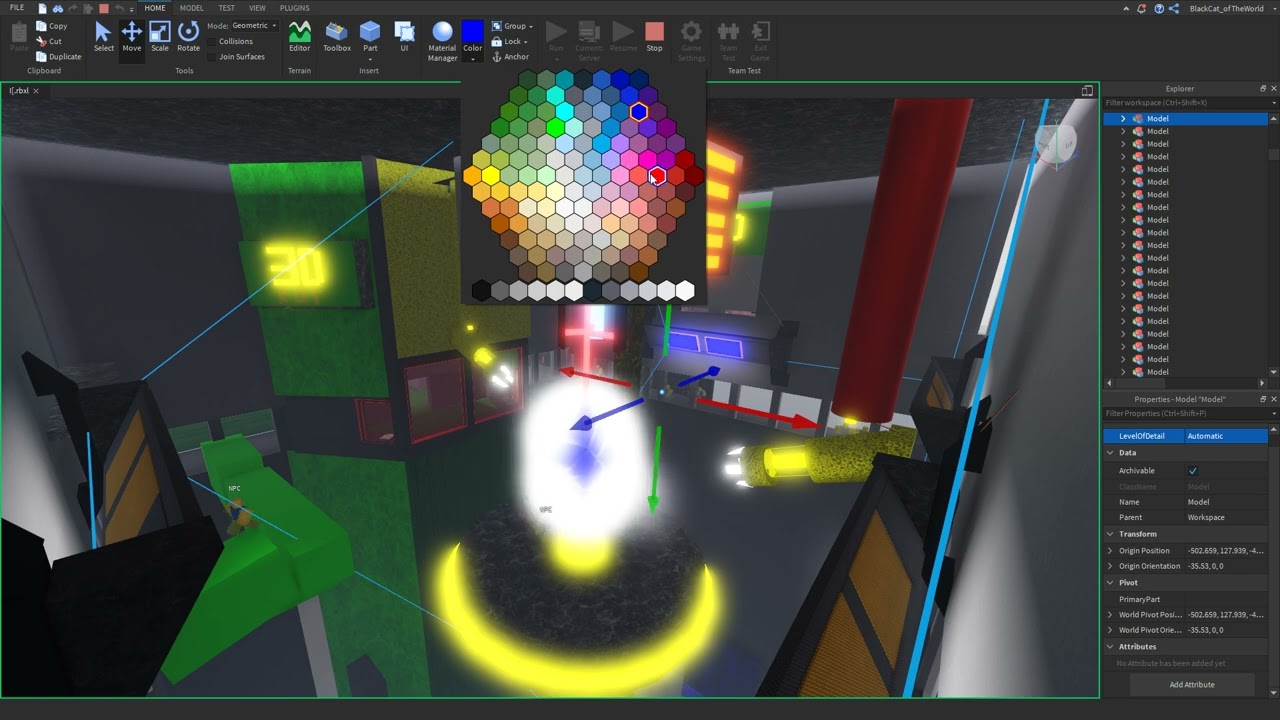Click the Add Attribute button
Viewport: 1280px width, 720px height.
click(1191, 685)
